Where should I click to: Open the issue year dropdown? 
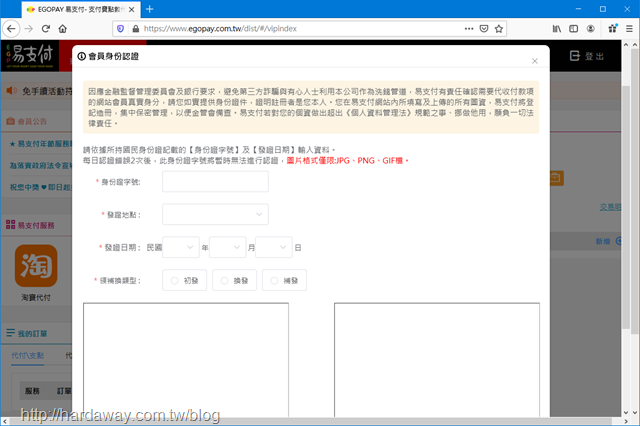[181, 247]
